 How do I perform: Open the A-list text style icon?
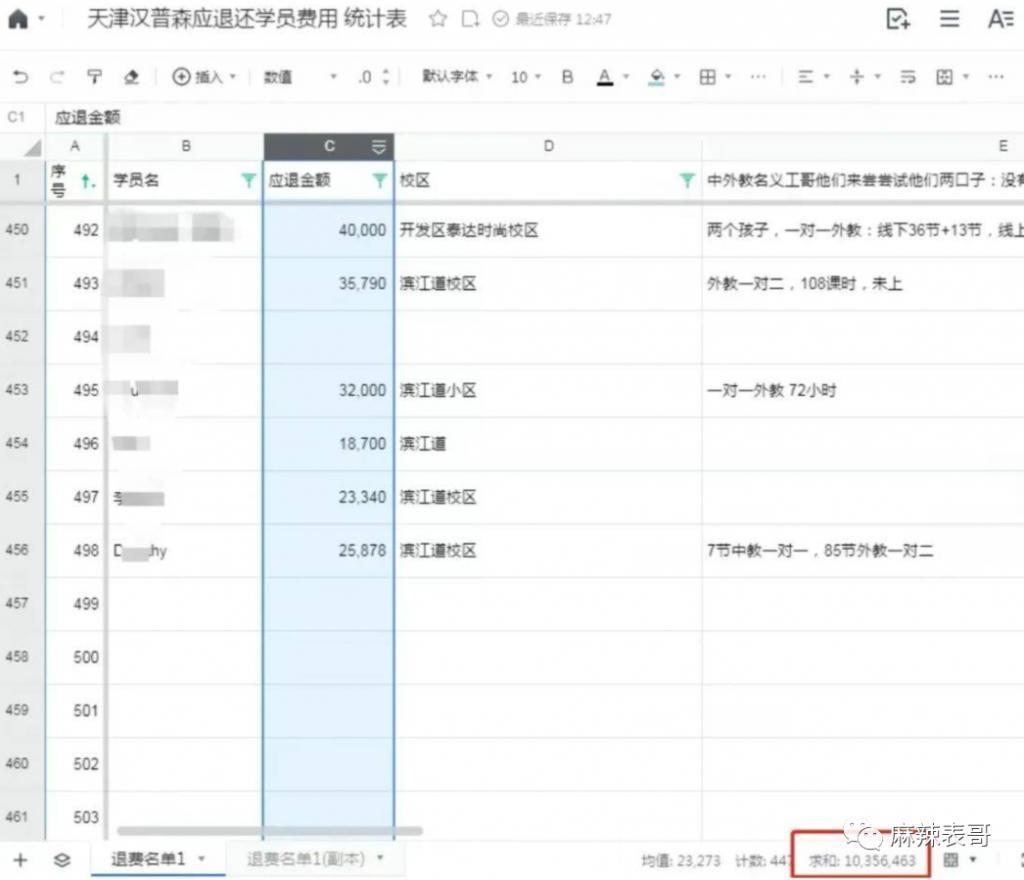coord(1000,18)
